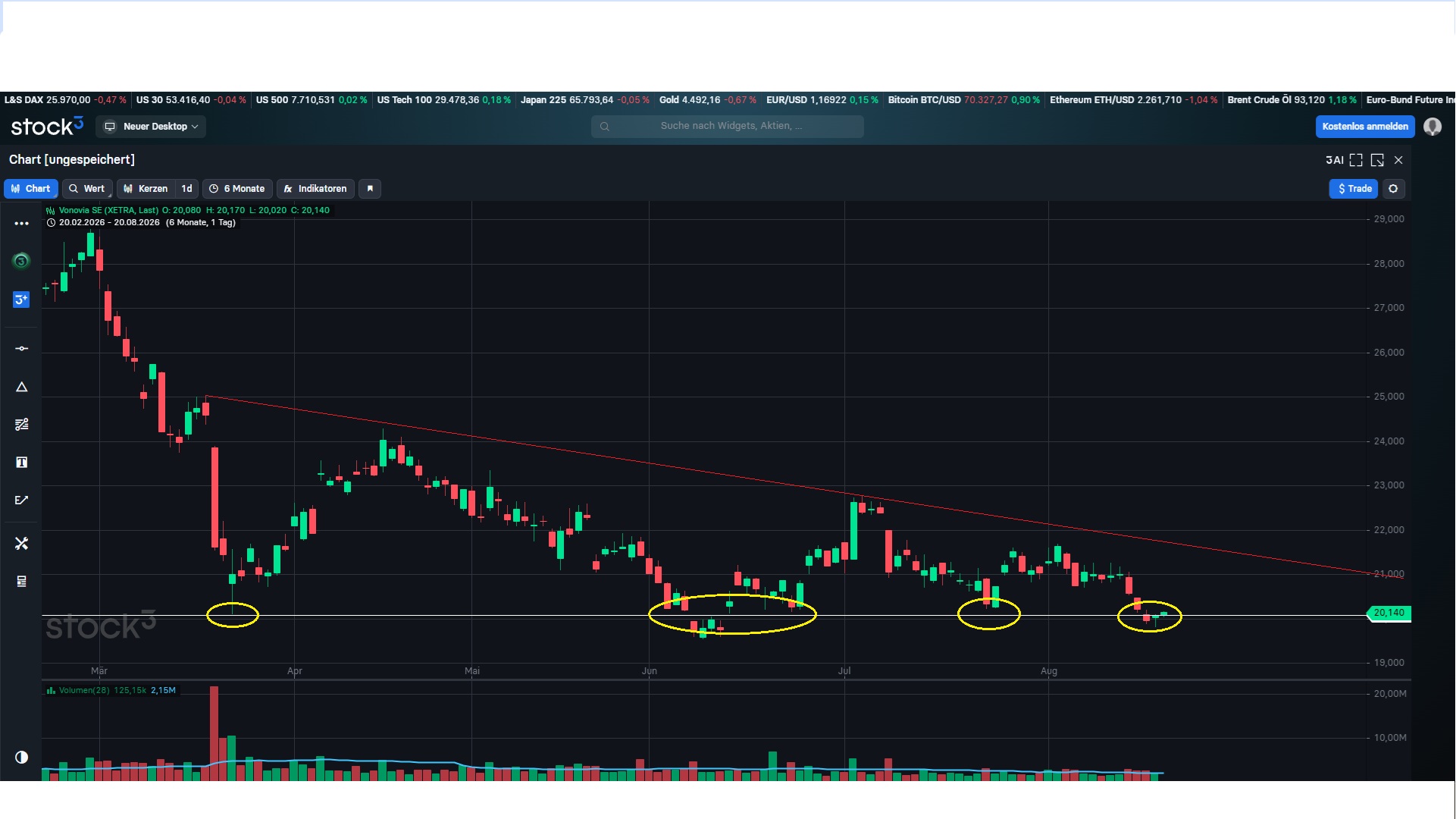Click the EUR/USD ticker entry

pyautogui.click(x=822, y=100)
